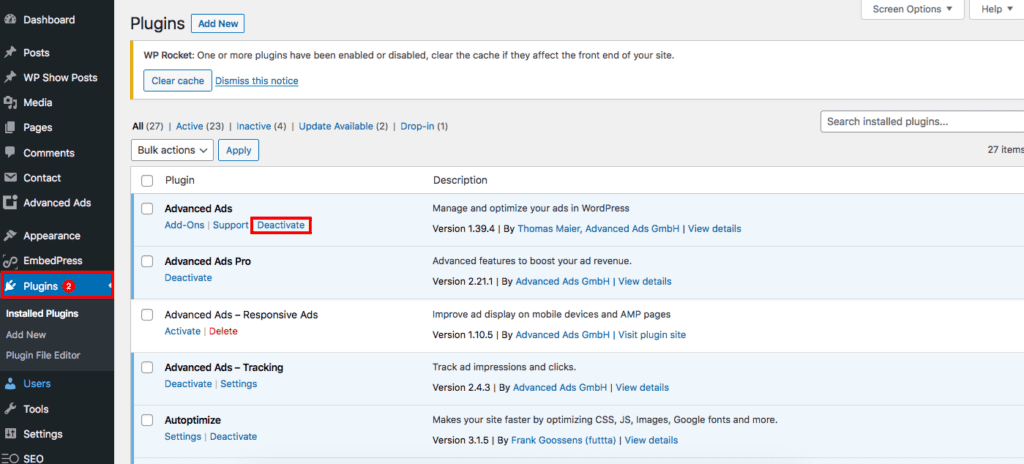Image resolution: width=1024 pixels, height=464 pixels.
Task: Check the Advanced Ads Pro checkbox
Action: (x=147, y=261)
